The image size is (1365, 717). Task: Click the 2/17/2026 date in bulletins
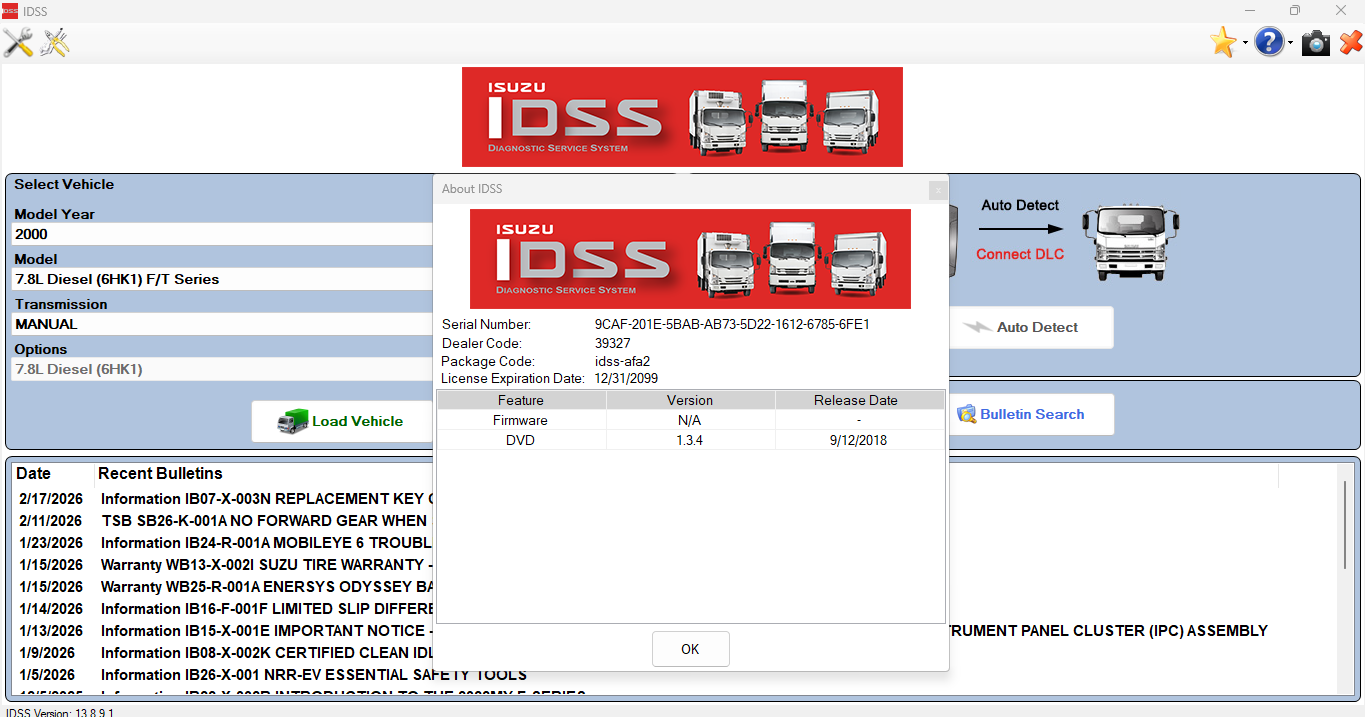point(51,499)
